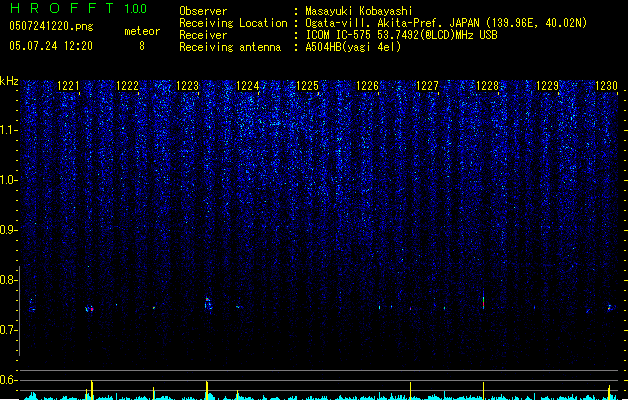This screenshot has width=629, height=400.
Task: Click observer name Masayuki Kobayashi
Action: pos(359,11)
